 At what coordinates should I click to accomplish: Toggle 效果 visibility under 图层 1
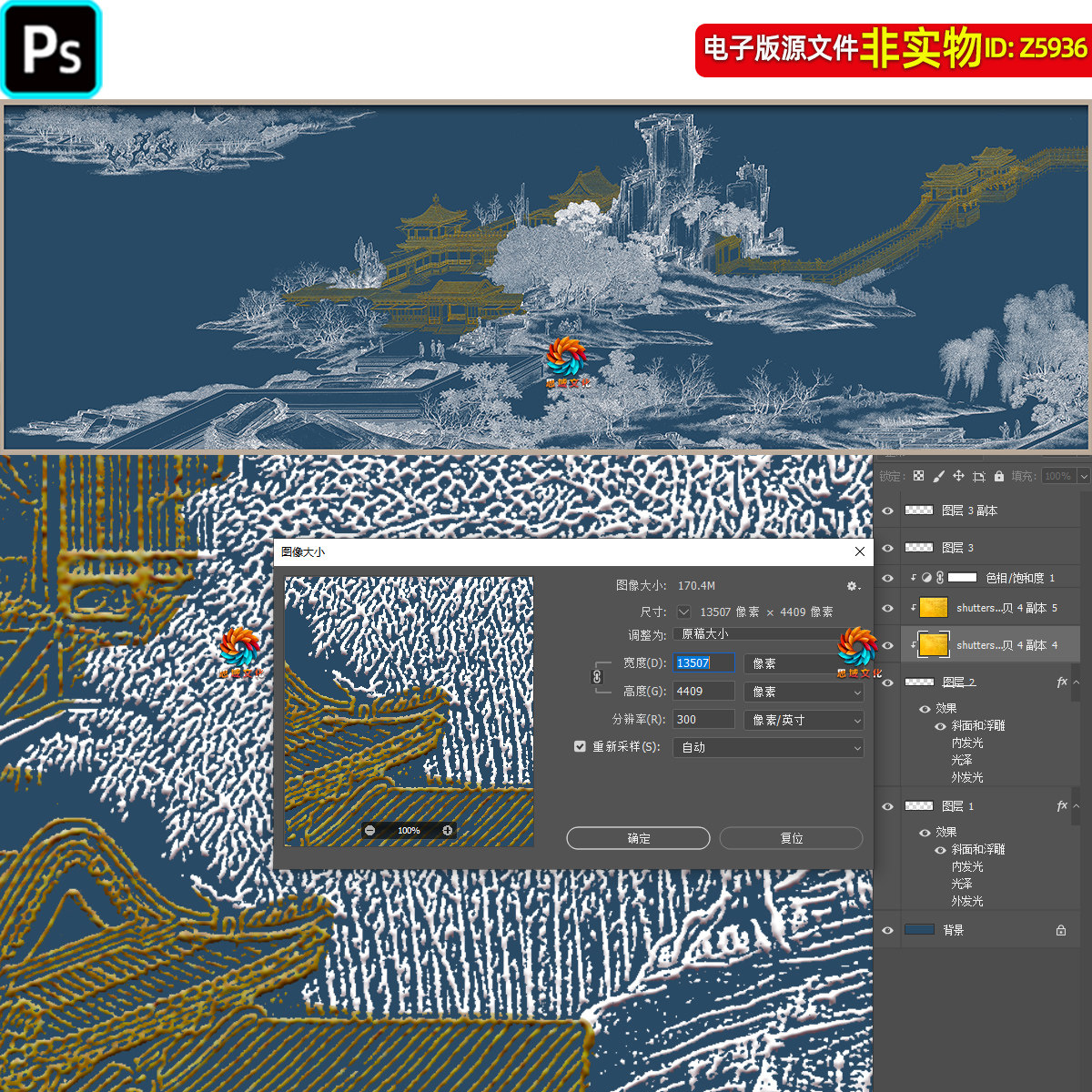925,833
